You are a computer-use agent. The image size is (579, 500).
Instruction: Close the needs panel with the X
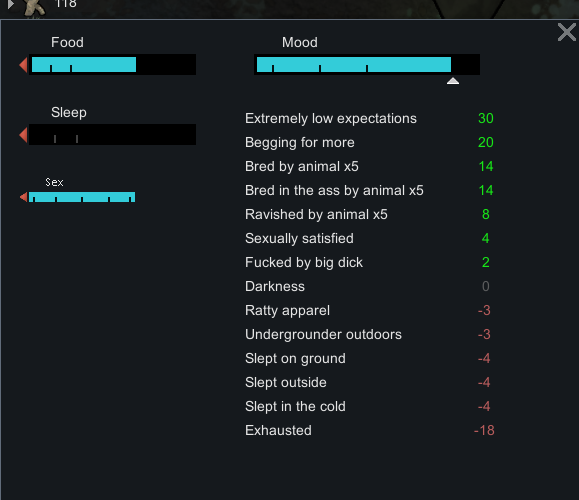(x=566, y=32)
